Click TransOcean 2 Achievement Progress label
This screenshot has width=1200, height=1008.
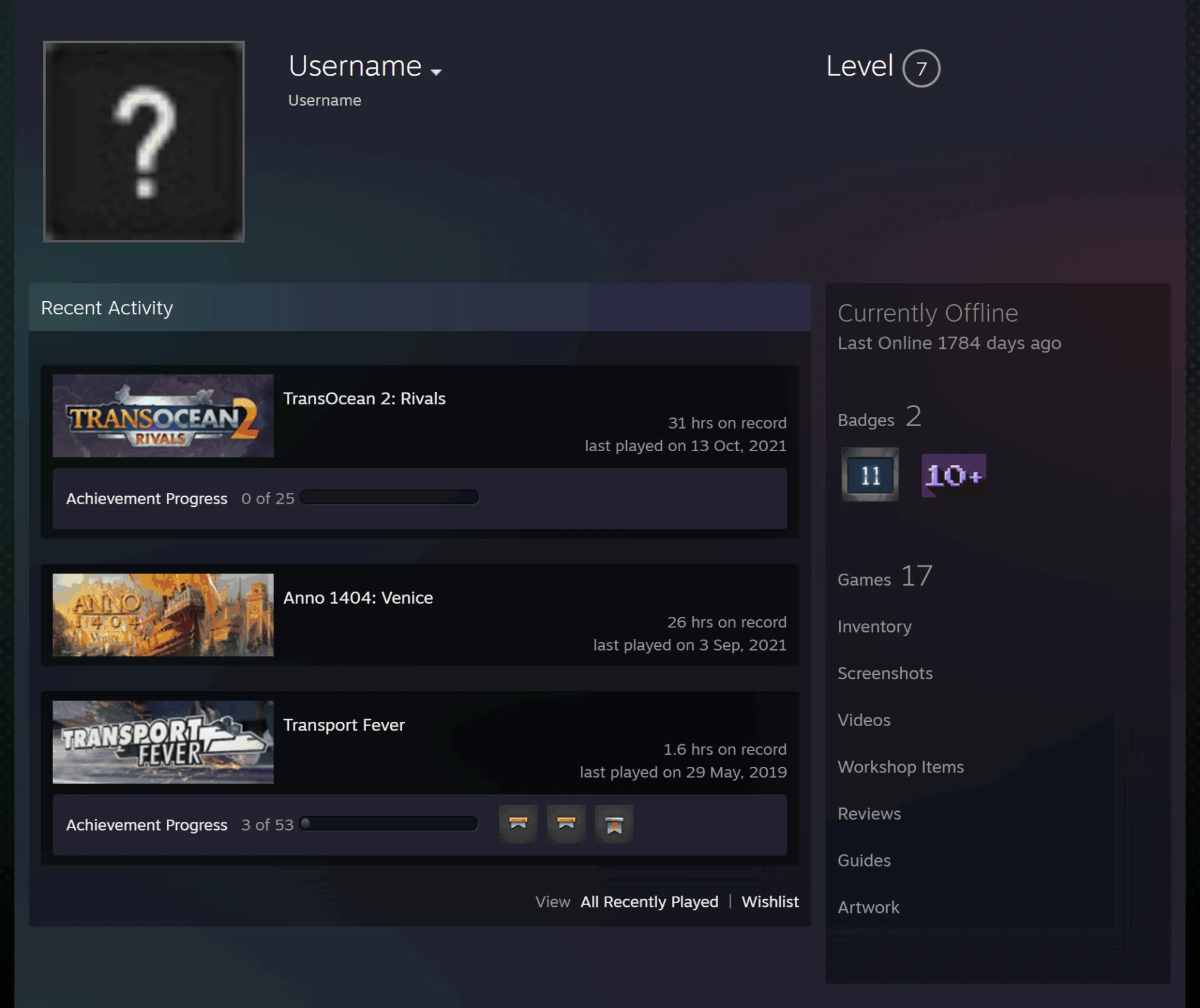click(147, 499)
